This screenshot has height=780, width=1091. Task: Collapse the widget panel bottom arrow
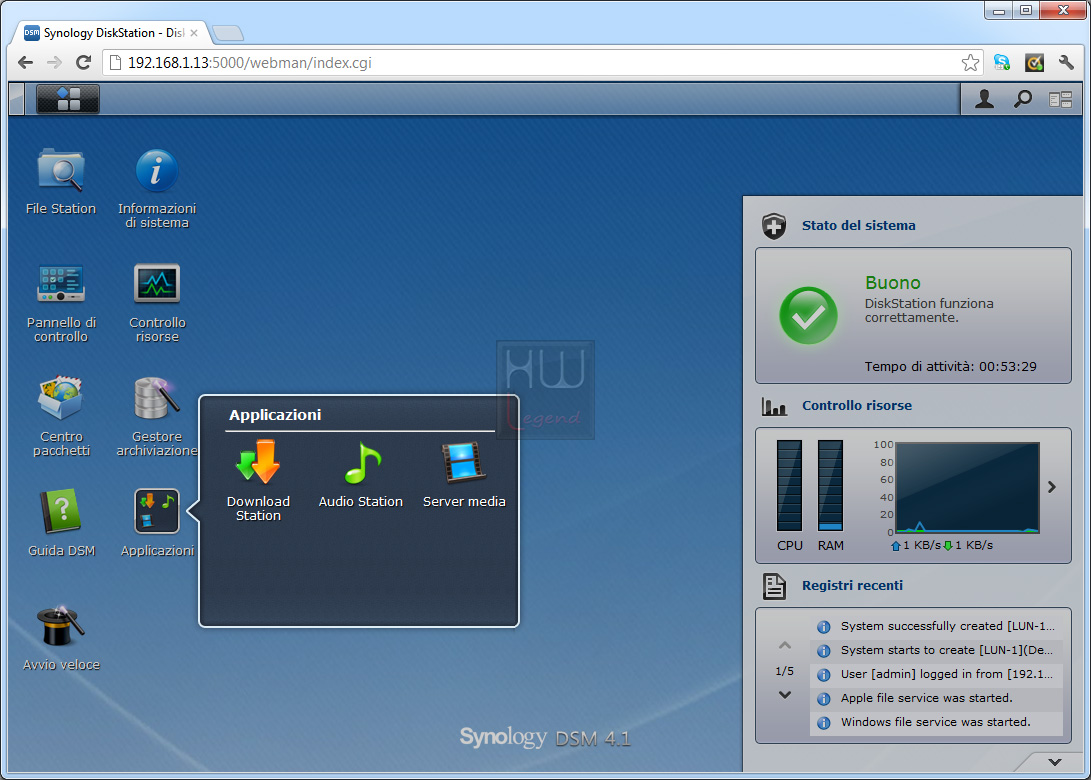click(x=1055, y=762)
